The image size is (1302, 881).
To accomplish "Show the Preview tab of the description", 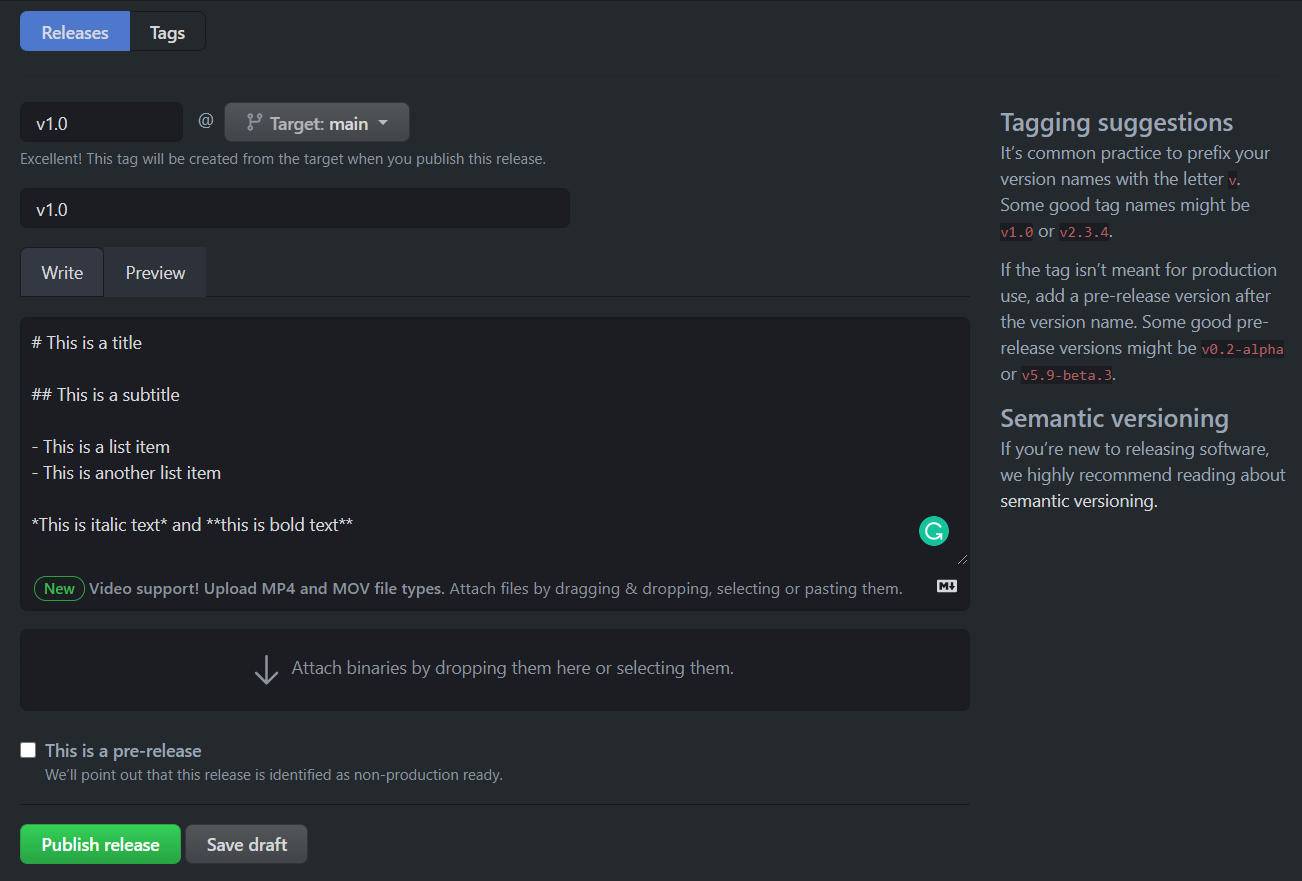I will pyautogui.click(x=155, y=272).
